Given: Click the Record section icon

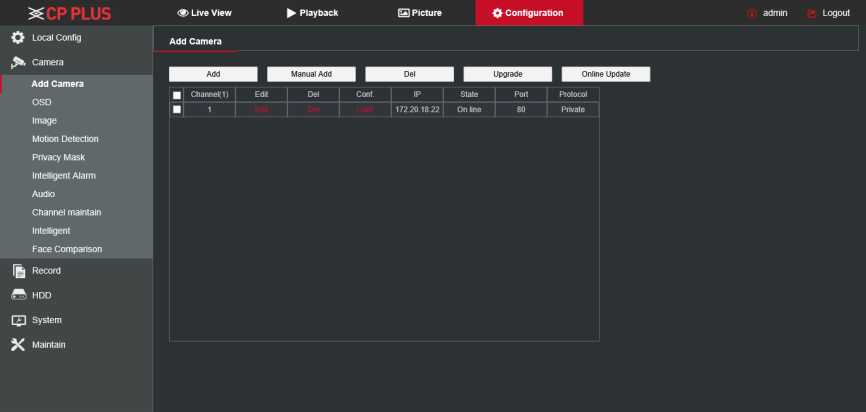Looking at the screenshot, I should [17, 271].
